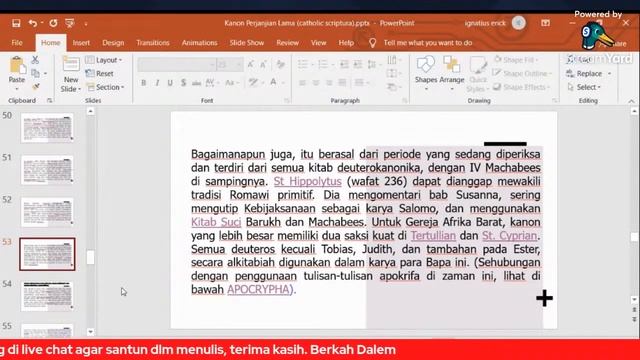
Task: Align text left
Action: point(302,83)
